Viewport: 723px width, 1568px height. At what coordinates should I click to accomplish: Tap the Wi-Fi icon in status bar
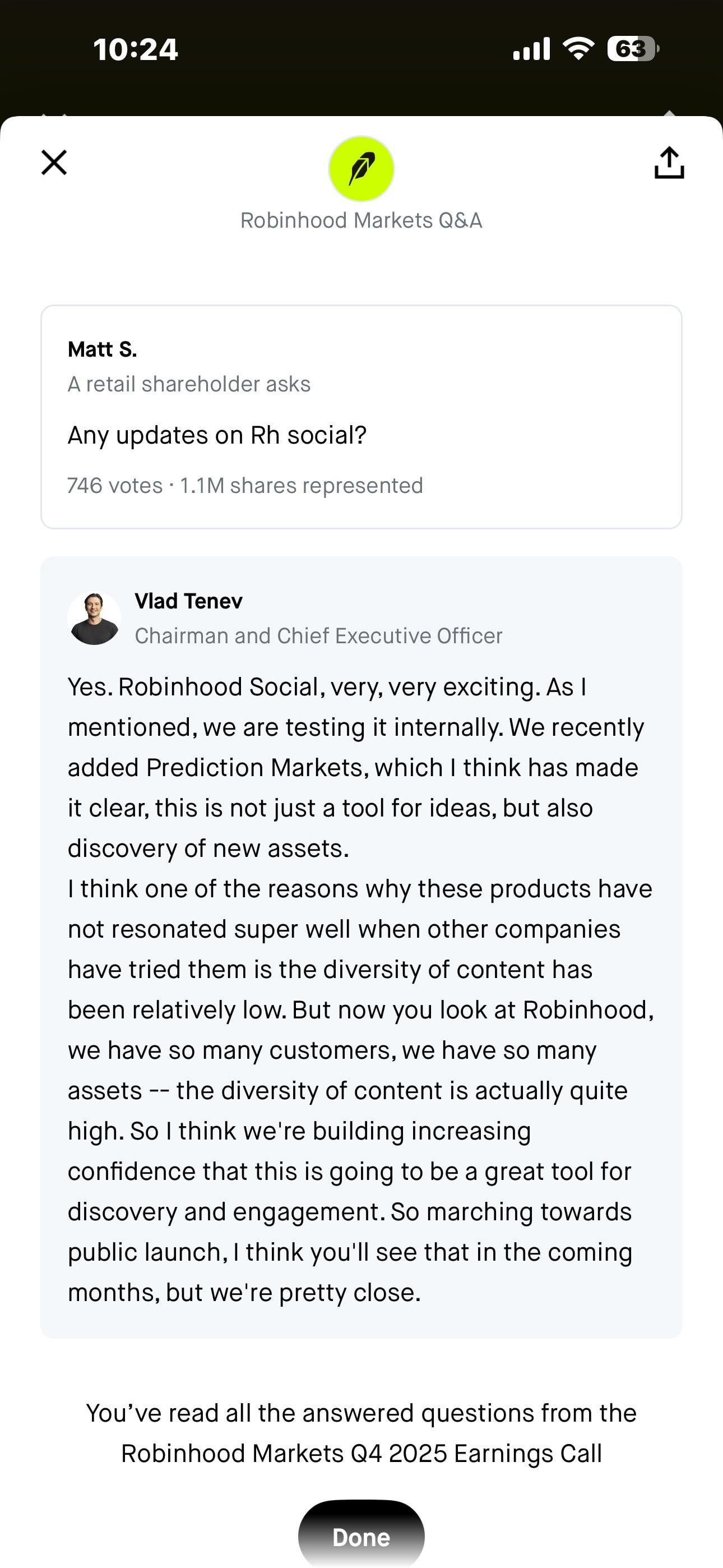(x=578, y=49)
